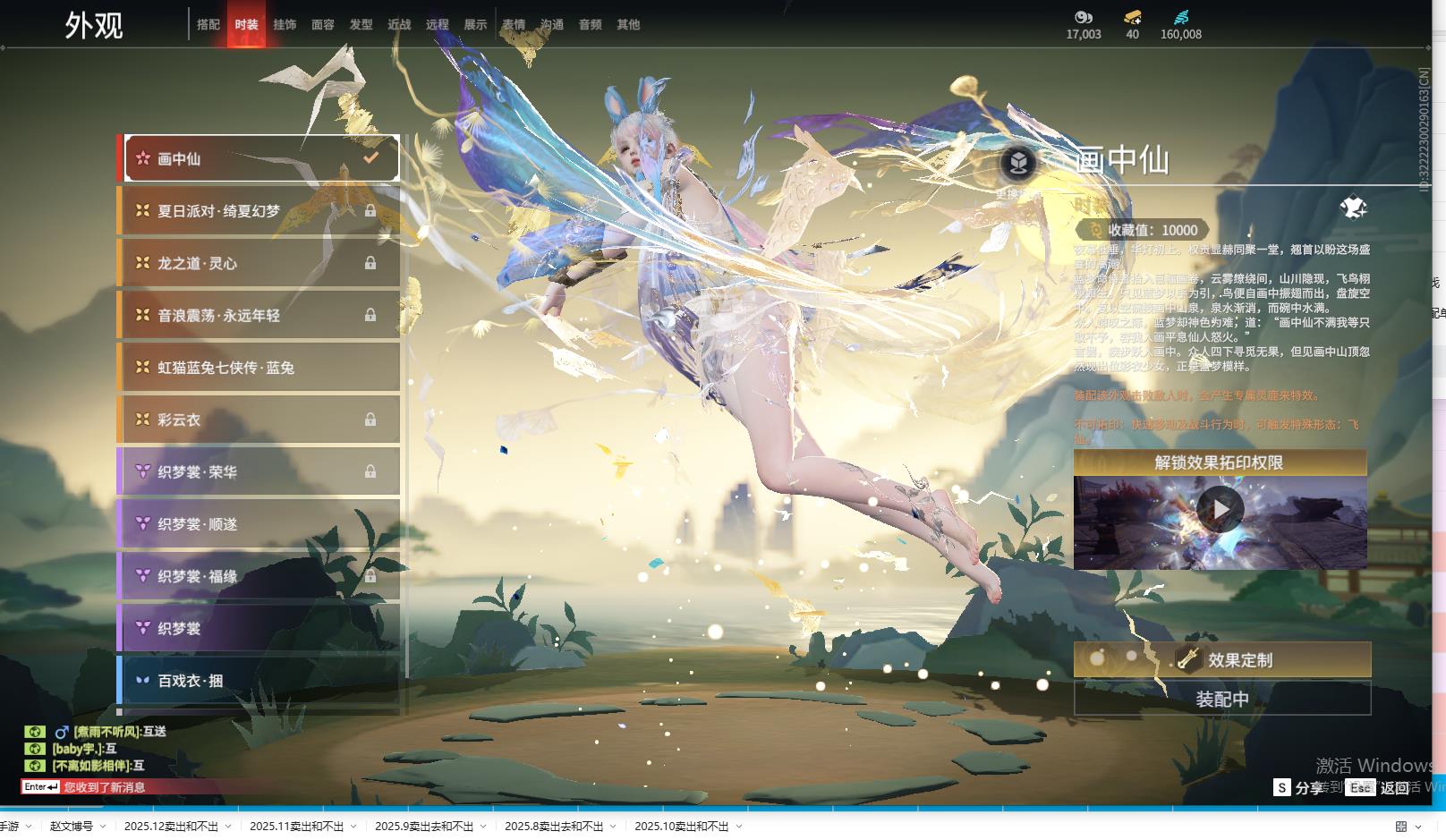Switch to the 近战 tab

pyautogui.click(x=399, y=25)
